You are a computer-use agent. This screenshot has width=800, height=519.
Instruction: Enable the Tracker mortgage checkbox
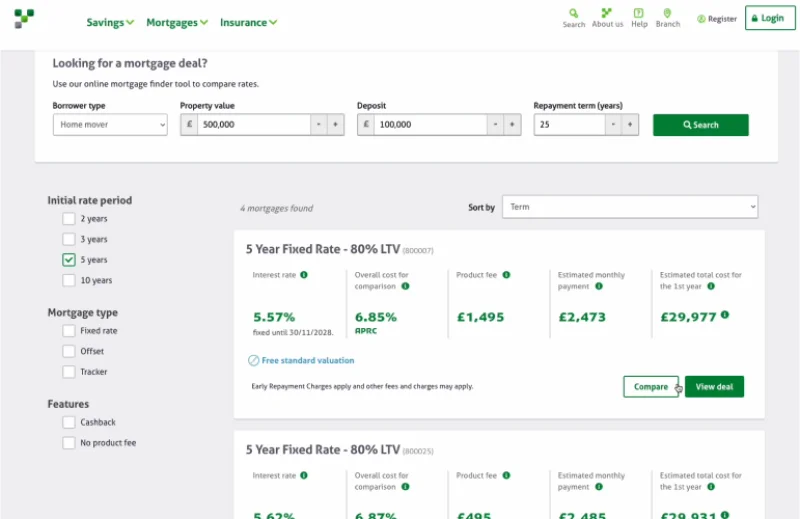[x=69, y=372]
